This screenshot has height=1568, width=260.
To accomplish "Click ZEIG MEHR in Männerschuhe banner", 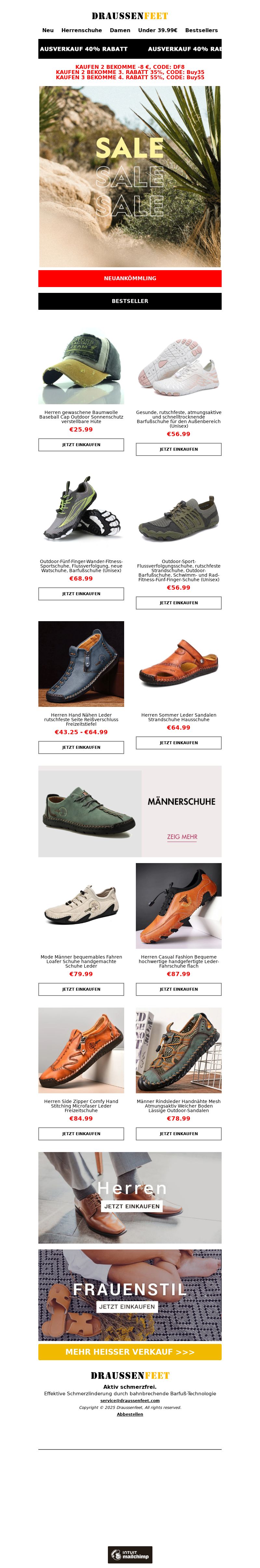I will coord(182,837).
